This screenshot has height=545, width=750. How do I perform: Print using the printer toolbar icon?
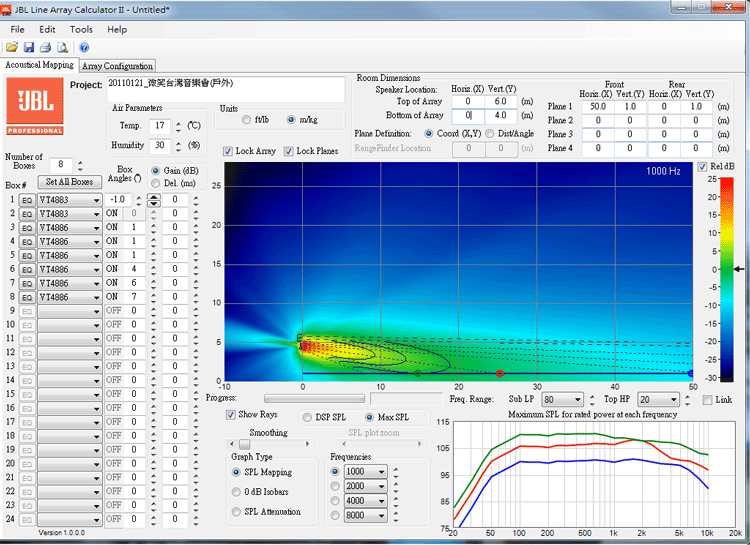pyautogui.click(x=45, y=47)
